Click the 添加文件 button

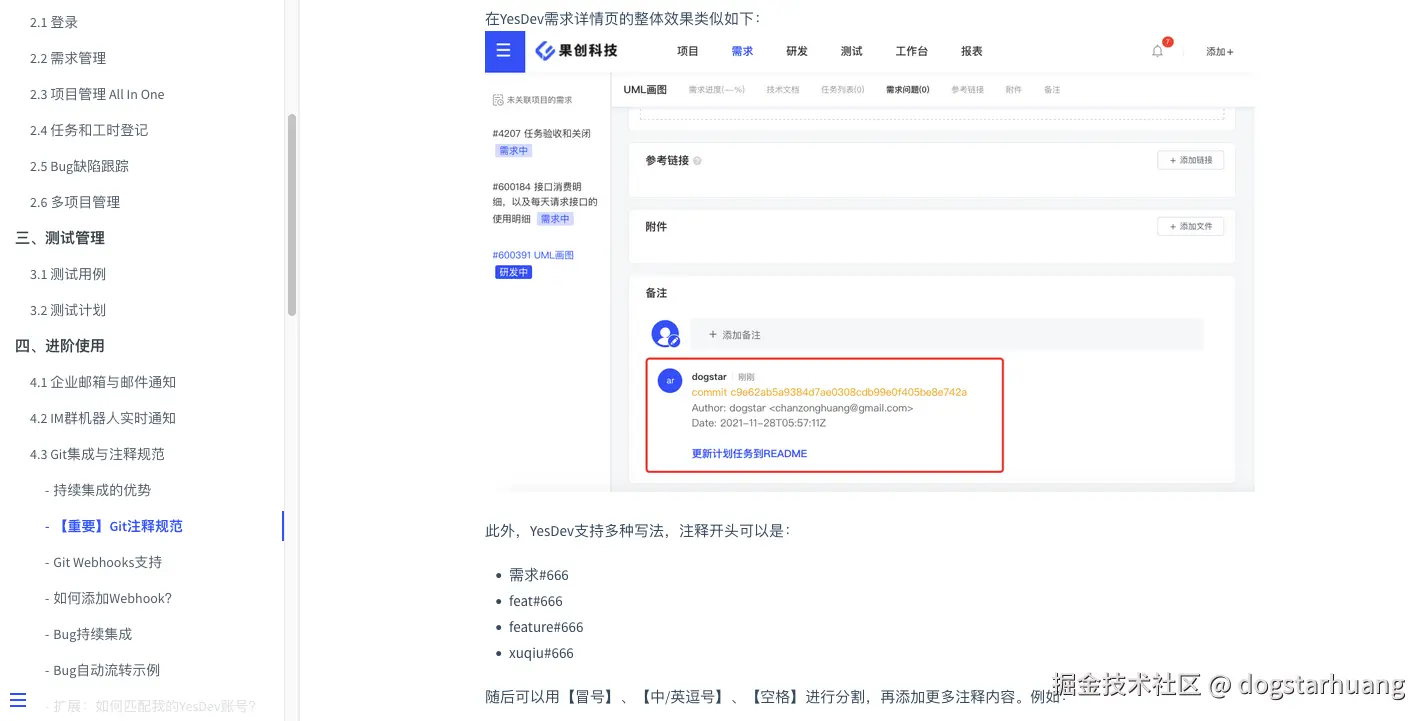click(1191, 226)
